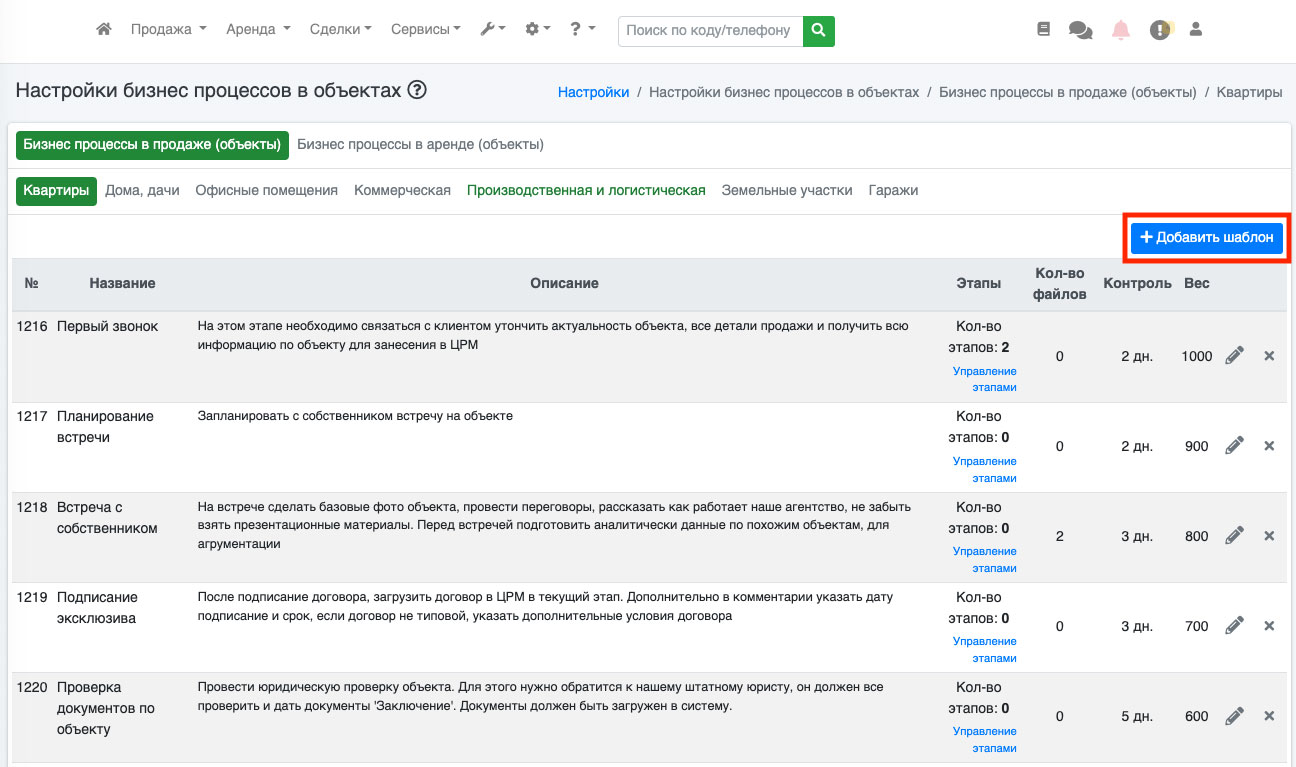Viewport: 1296px width, 767px height.
Task: Select the Дома, дачи tab
Action: pyautogui.click(x=142, y=190)
